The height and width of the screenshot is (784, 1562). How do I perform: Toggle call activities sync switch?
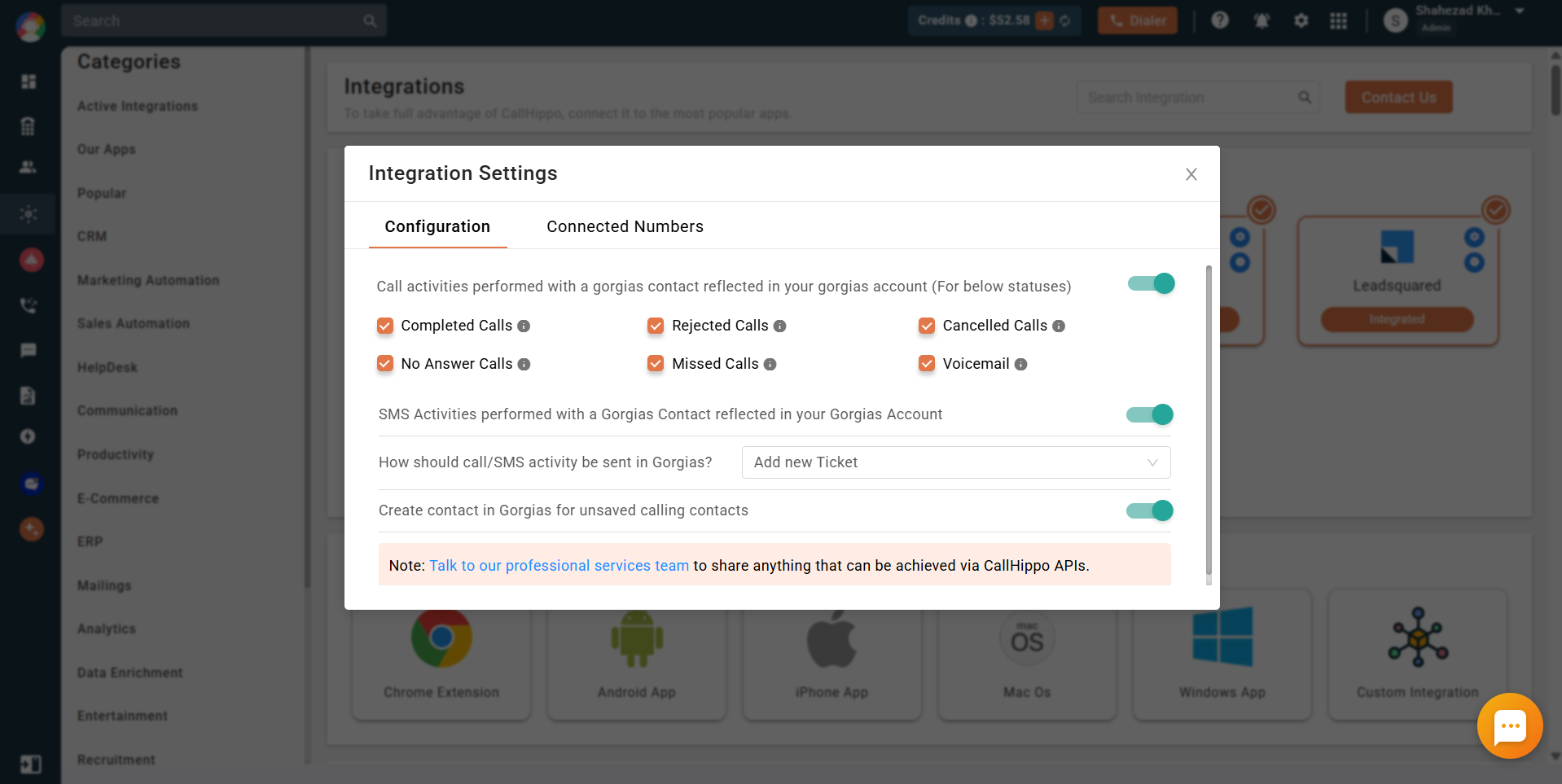1151,283
